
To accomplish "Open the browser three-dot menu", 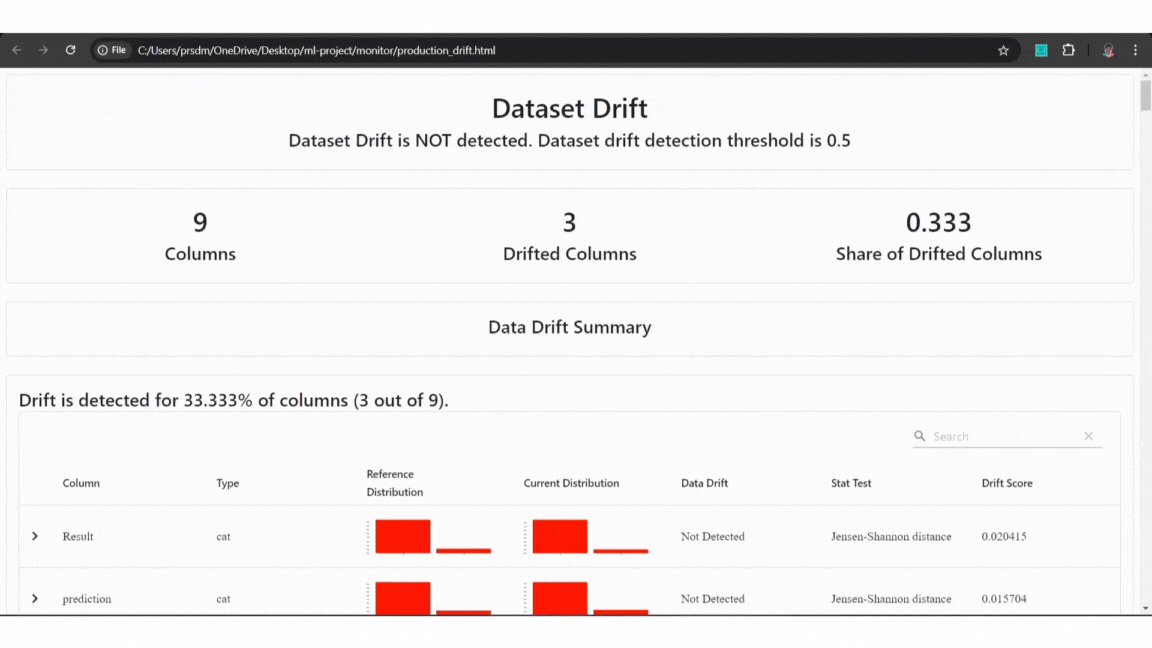I will 1135,50.
